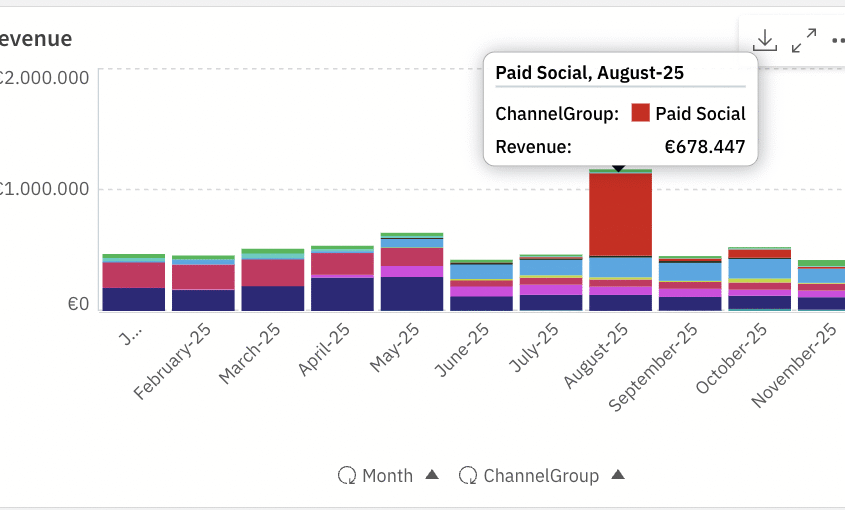Click the crimson segment of March-25 bar
This screenshot has width=845, height=510.
click(x=273, y=272)
